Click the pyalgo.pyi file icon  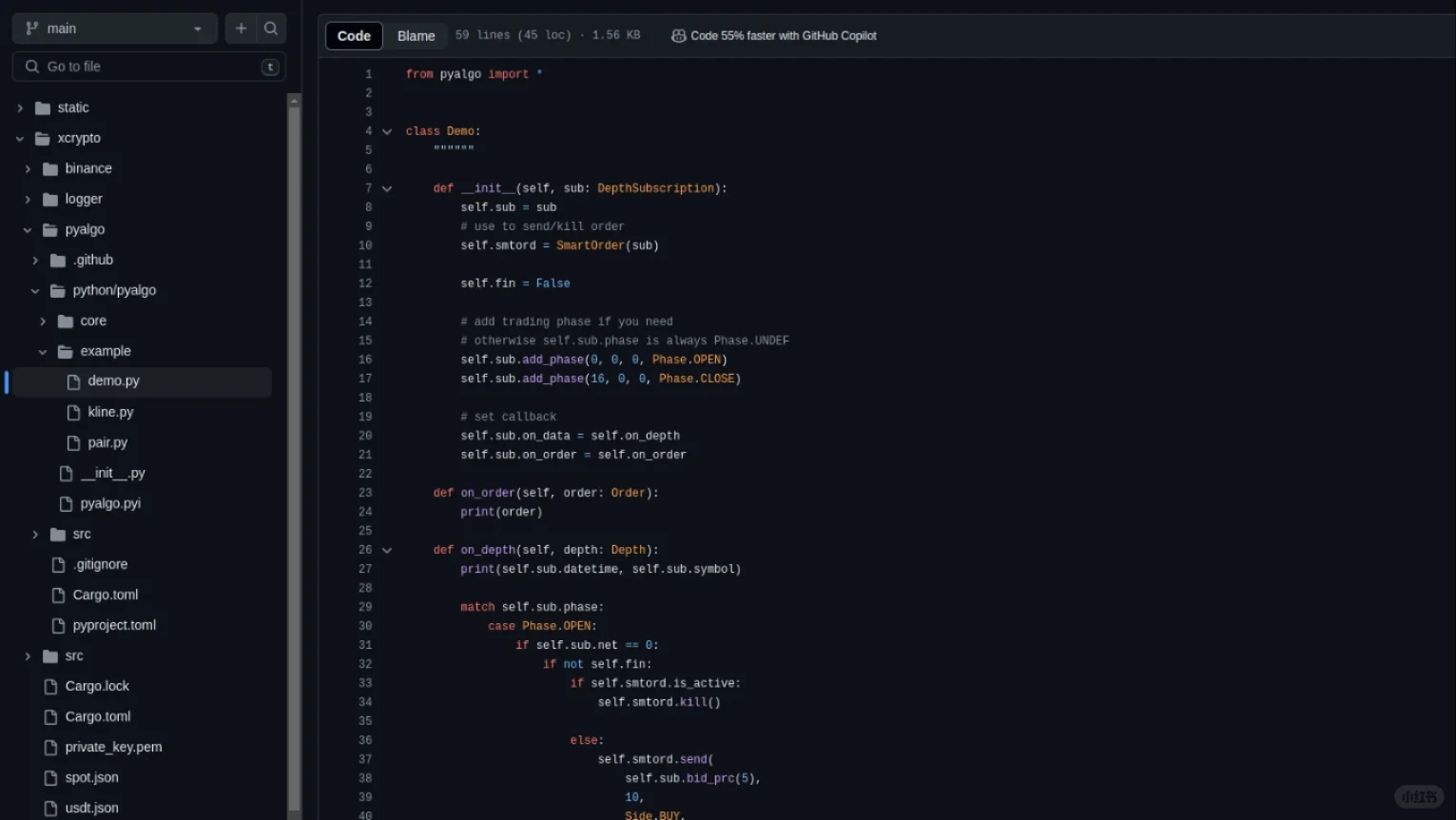pyautogui.click(x=66, y=503)
